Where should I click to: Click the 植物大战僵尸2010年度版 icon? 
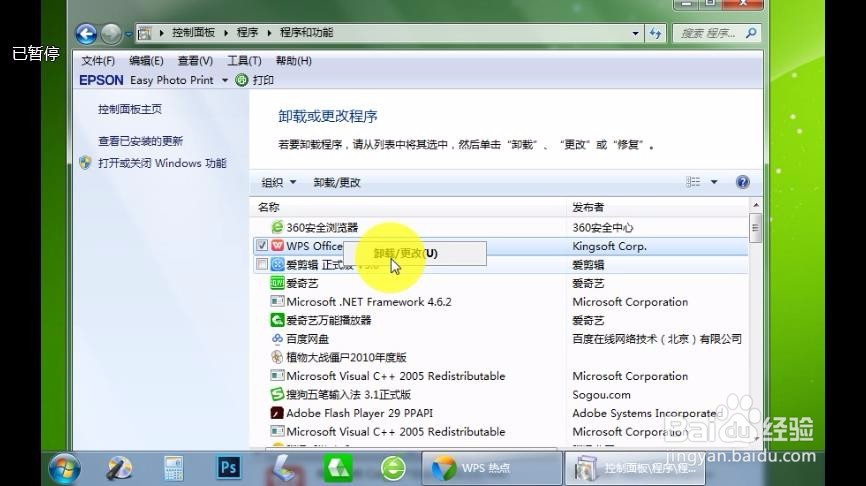(x=277, y=357)
